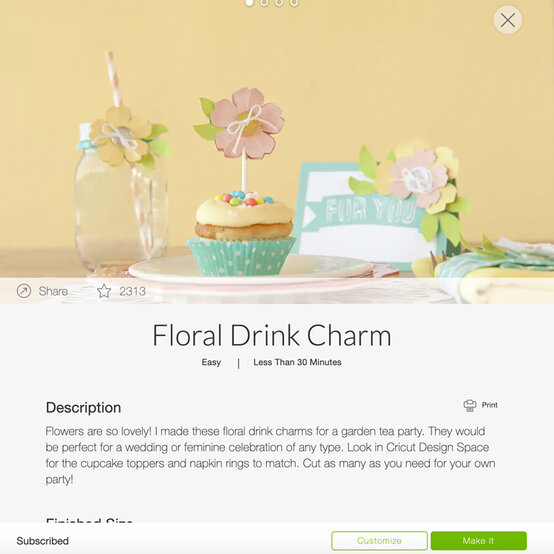
Task: Click the Less Than 30 Minutes label
Action: pyautogui.click(x=297, y=362)
